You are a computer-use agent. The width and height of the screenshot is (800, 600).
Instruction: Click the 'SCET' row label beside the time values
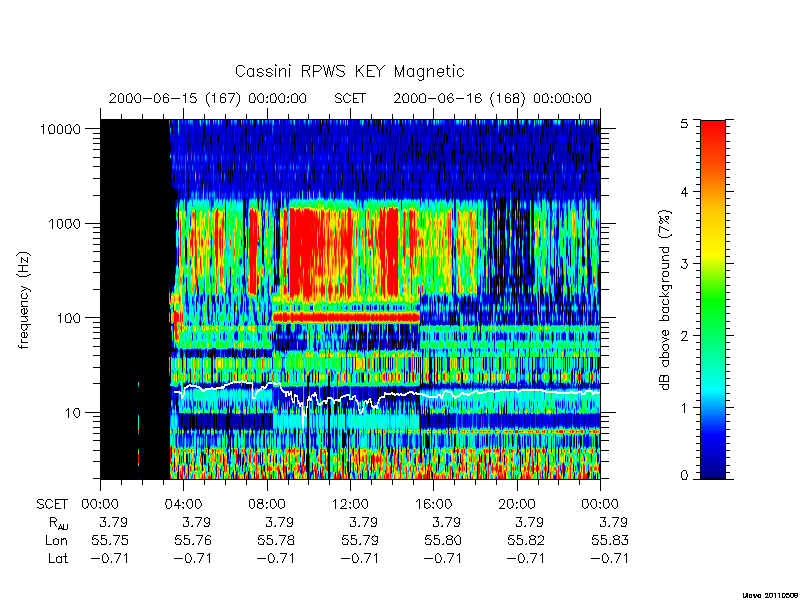[x=52, y=505]
